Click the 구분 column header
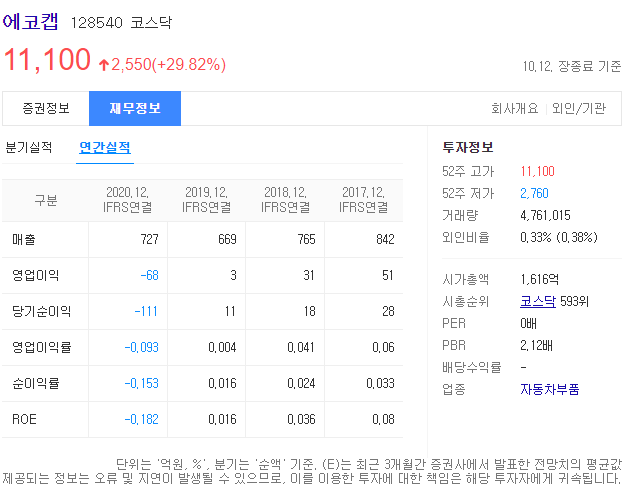The height and width of the screenshot is (495, 636). click(46, 200)
